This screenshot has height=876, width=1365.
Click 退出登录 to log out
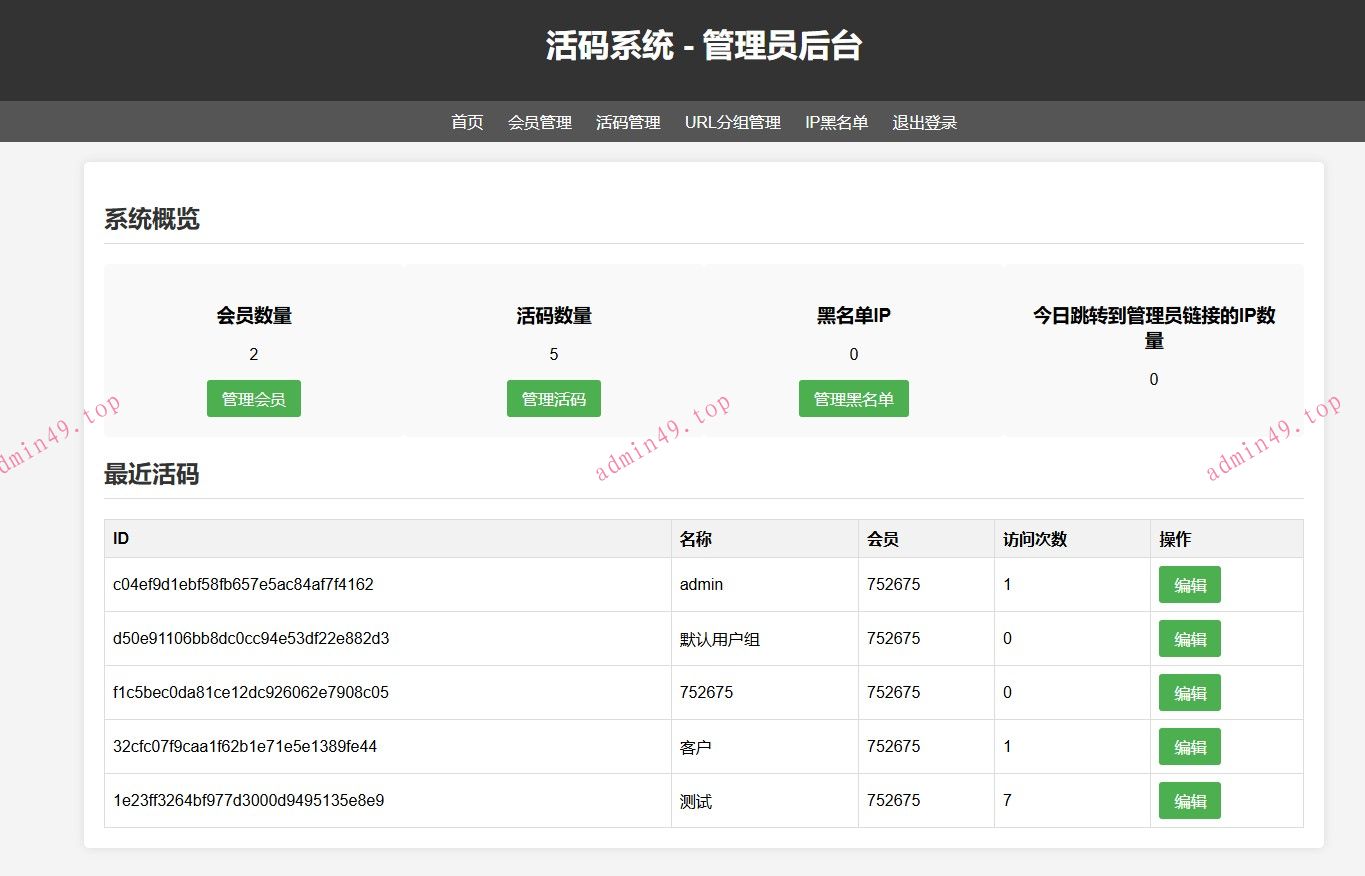point(923,122)
